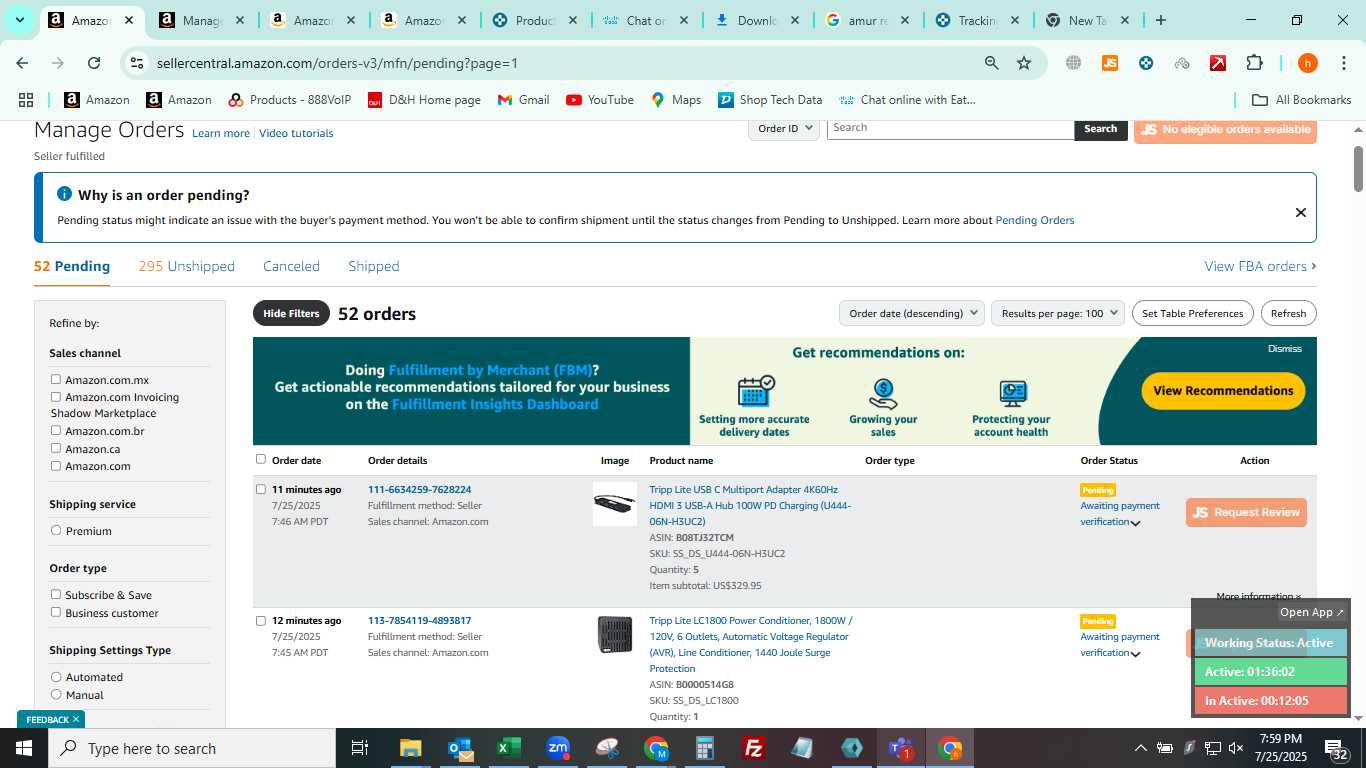Expand Awaiting payment verification for LC1800 order
This screenshot has height=768, width=1366.
[1135, 654]
